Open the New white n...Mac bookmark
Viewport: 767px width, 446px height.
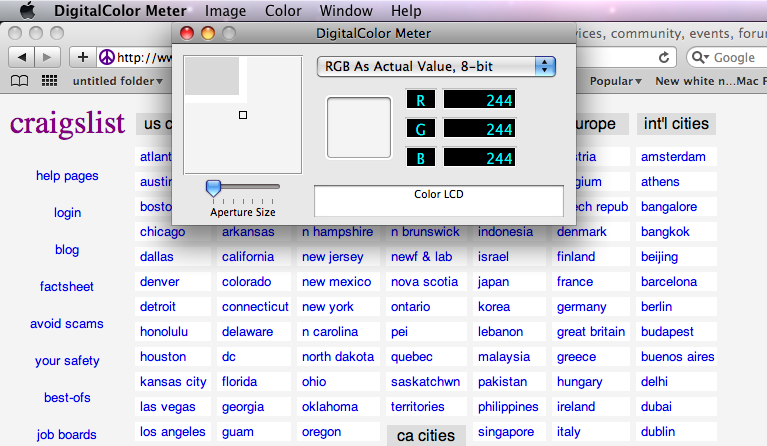(711, 81)
